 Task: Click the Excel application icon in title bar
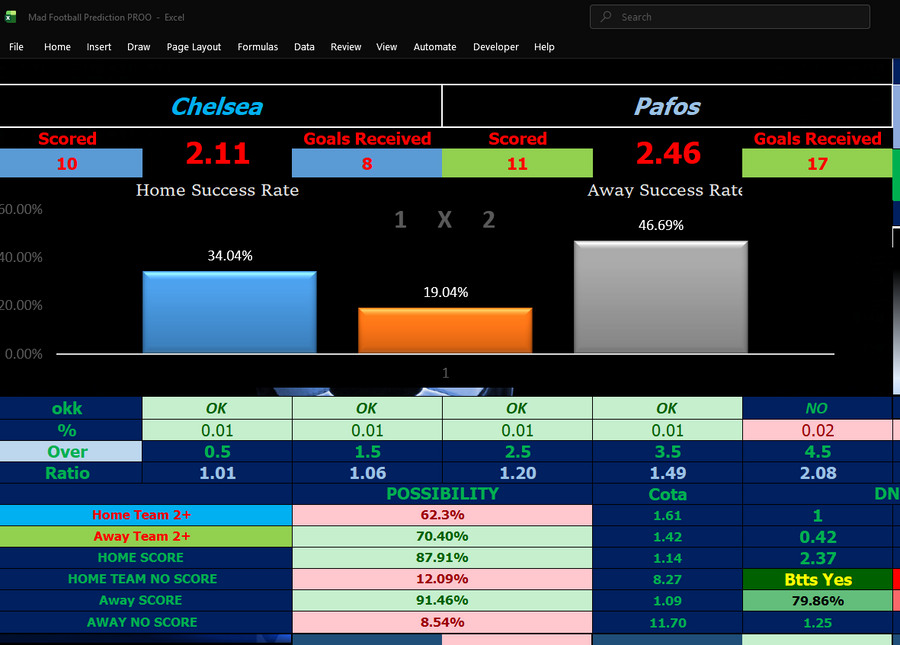click(x=11, y=16)
